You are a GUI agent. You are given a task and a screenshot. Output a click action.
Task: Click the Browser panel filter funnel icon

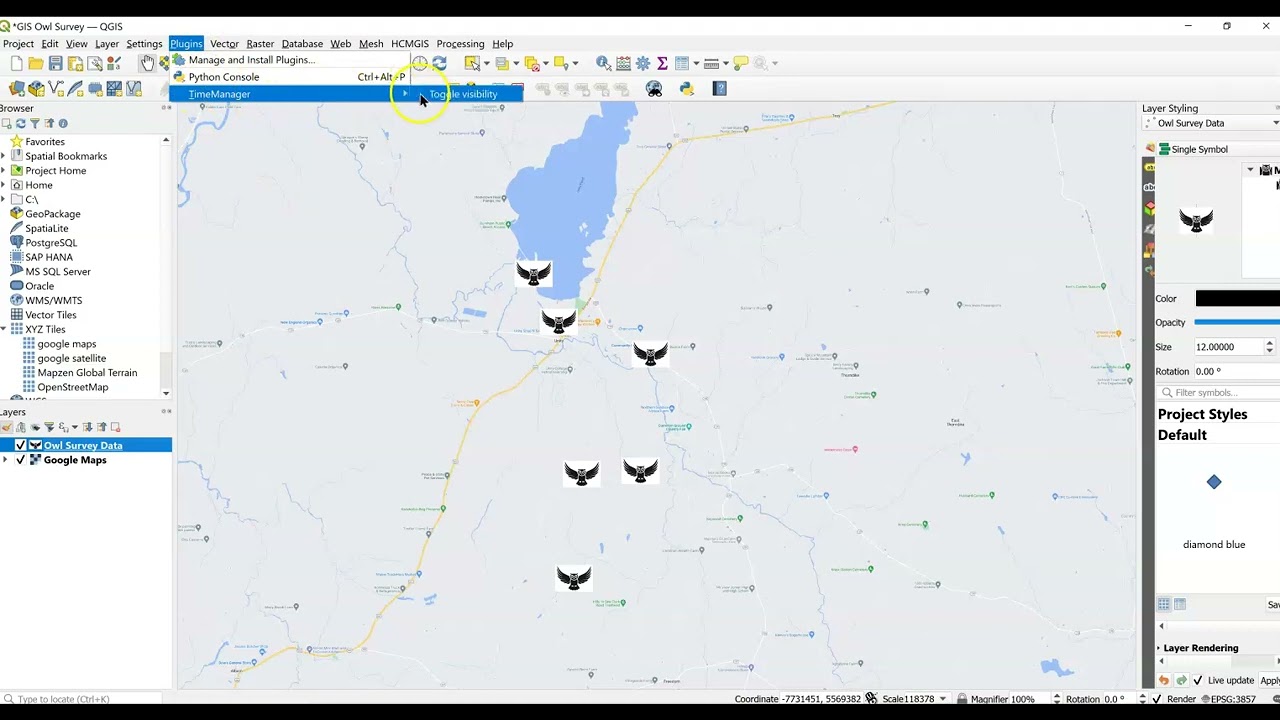34,123
